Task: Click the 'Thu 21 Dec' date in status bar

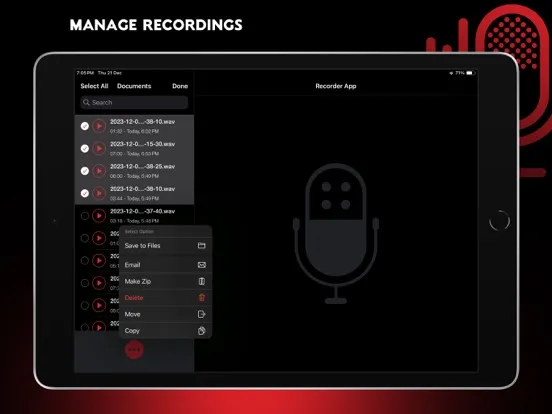Action: click(109, 73)
